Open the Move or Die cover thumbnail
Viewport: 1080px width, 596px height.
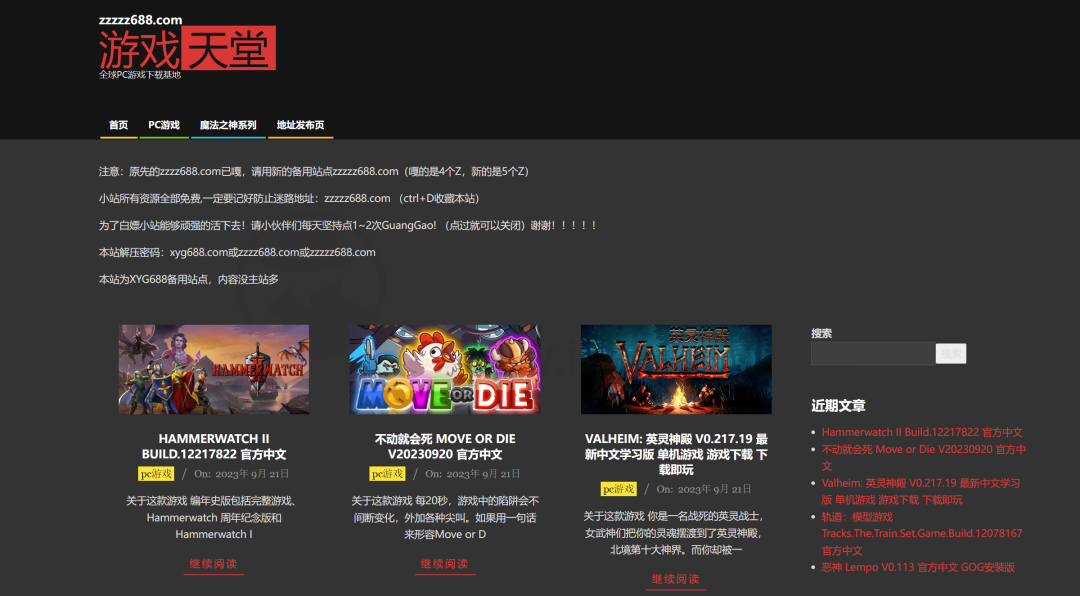[x=444, y=369]
